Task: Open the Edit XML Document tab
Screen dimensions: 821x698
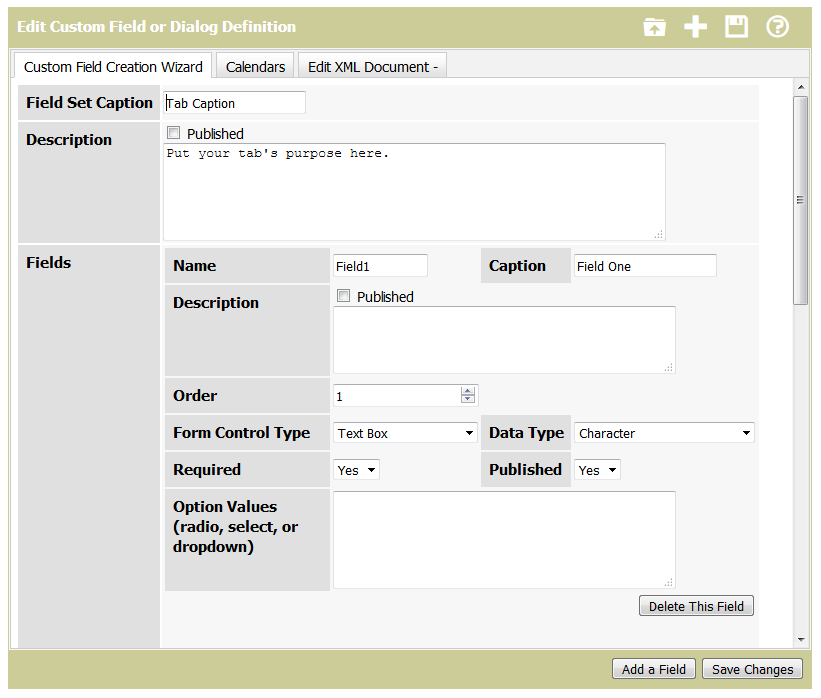Action: pos(372,67)
